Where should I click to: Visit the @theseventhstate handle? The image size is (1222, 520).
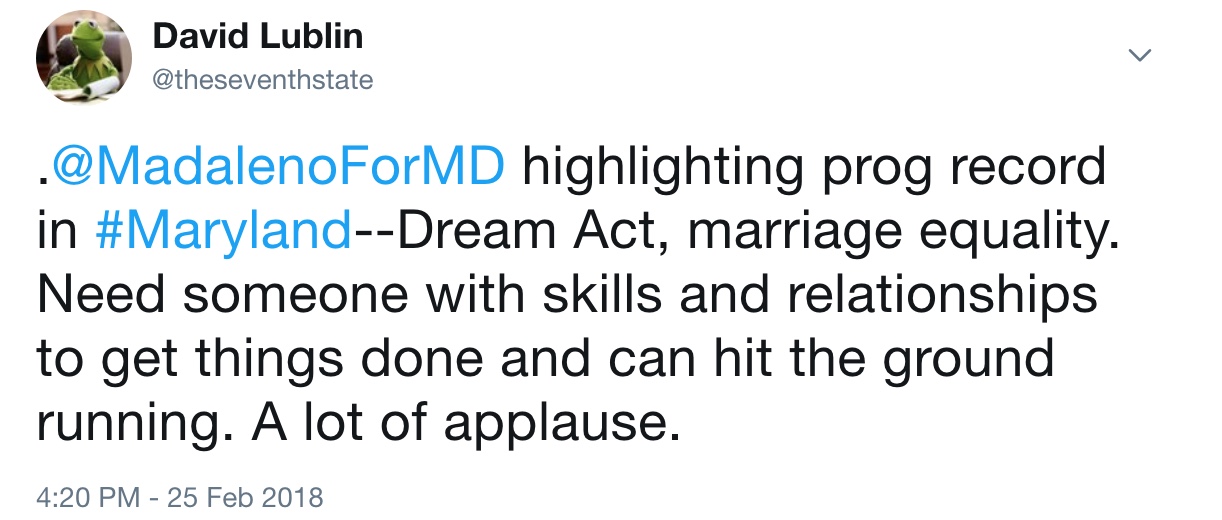click(264, 80)
